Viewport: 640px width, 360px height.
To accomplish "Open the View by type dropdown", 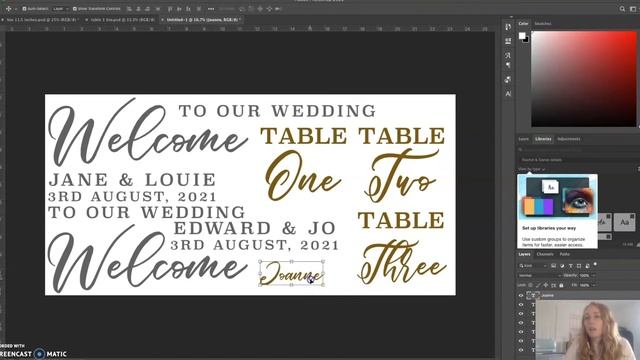I will click(532, 169).
